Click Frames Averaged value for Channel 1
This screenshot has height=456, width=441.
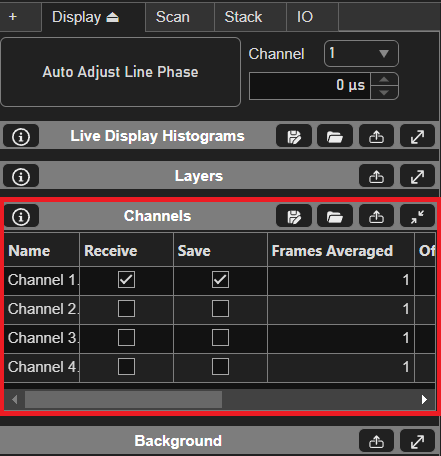(x=341, y=280)
